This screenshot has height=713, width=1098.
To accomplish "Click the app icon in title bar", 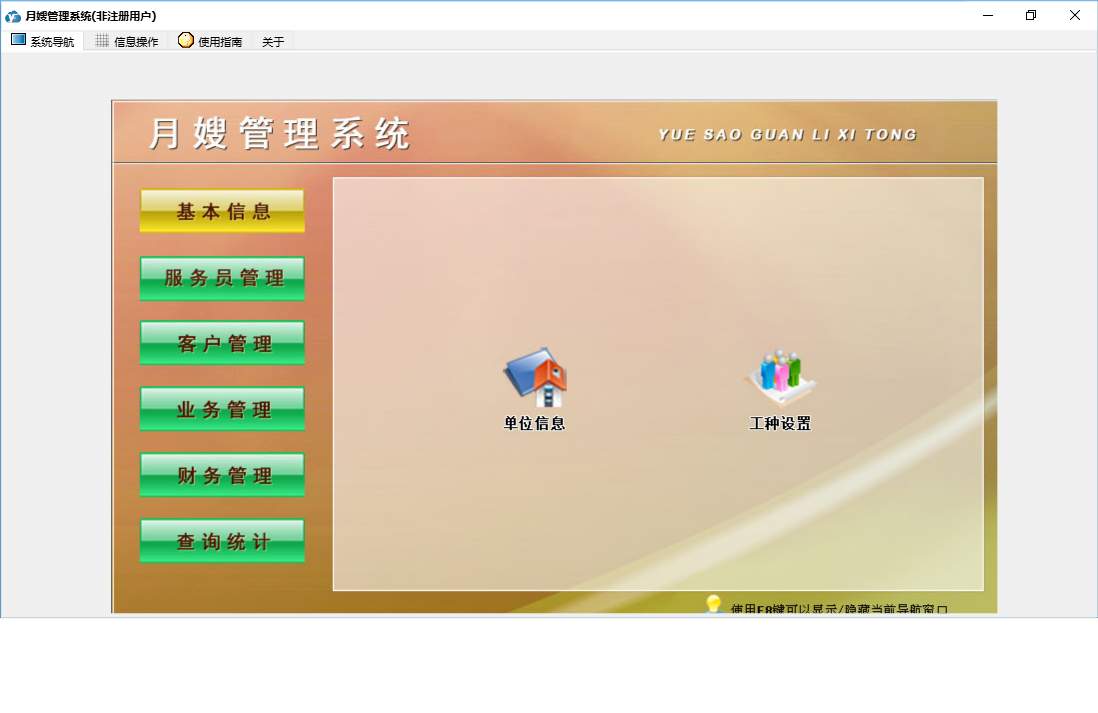I will [13, 15].
